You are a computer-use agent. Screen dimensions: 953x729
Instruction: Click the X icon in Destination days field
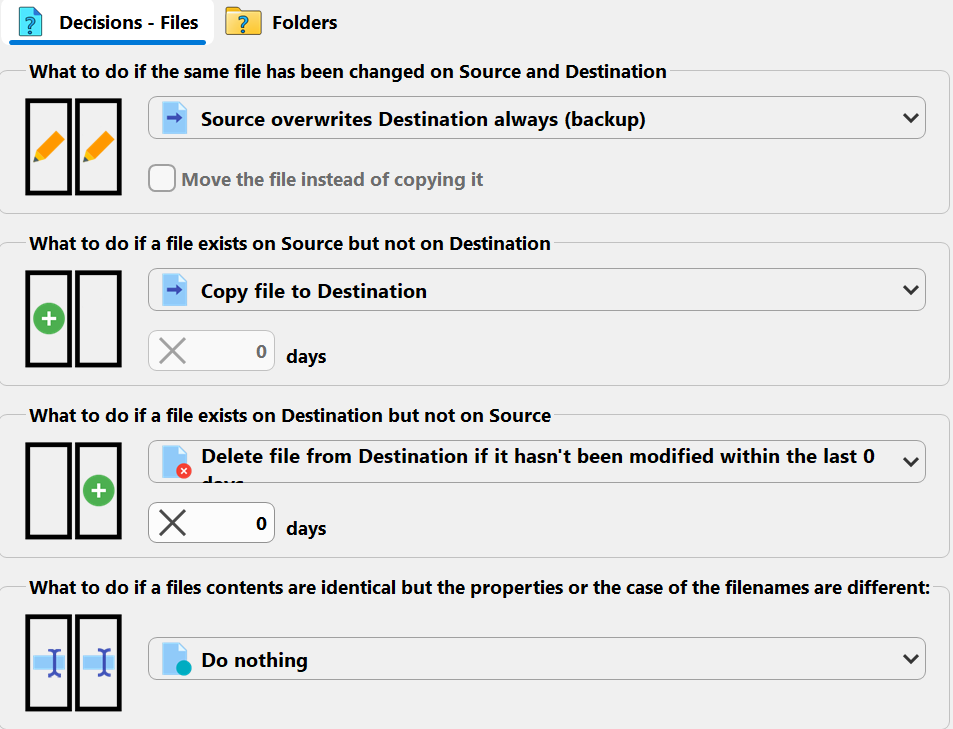tap(173, 524)
